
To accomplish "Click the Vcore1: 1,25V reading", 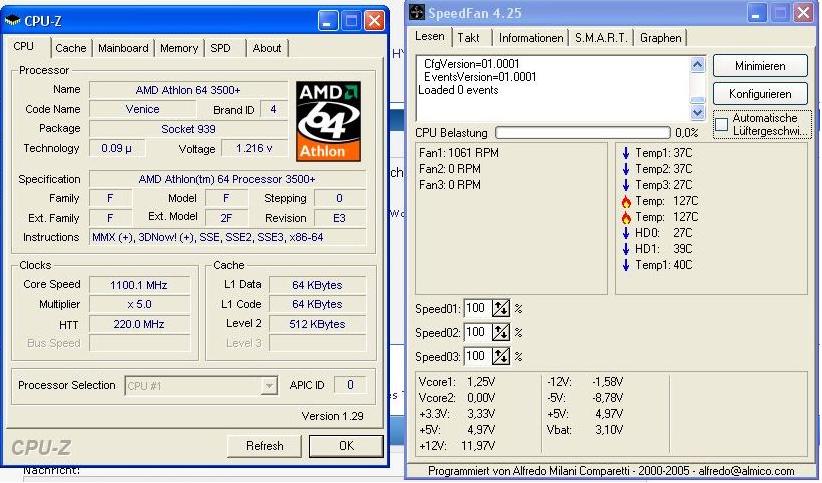I will coord(457,382).
